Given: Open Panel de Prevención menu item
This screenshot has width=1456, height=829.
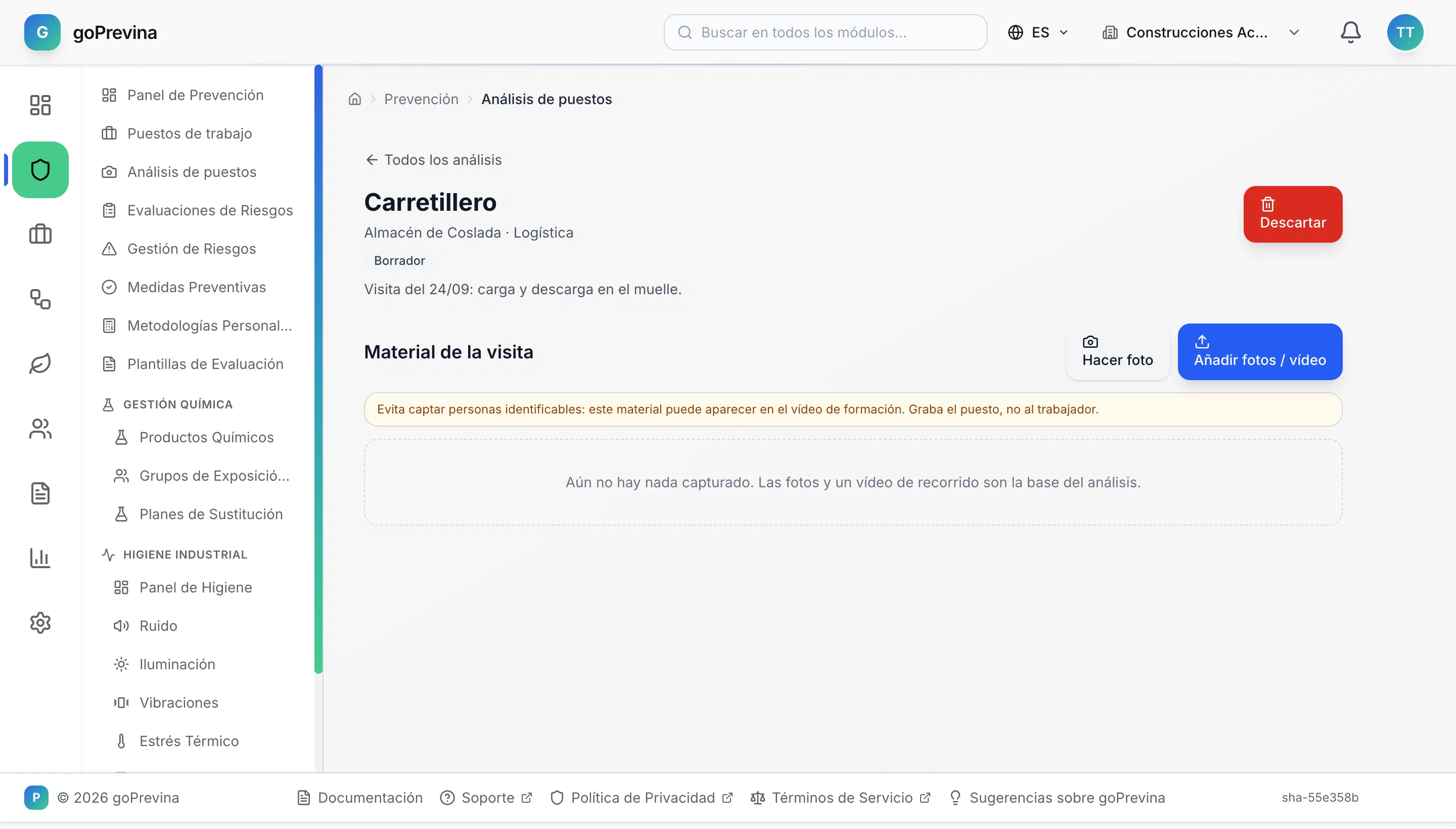Looking at the screenshot, I should click(198, 95).
